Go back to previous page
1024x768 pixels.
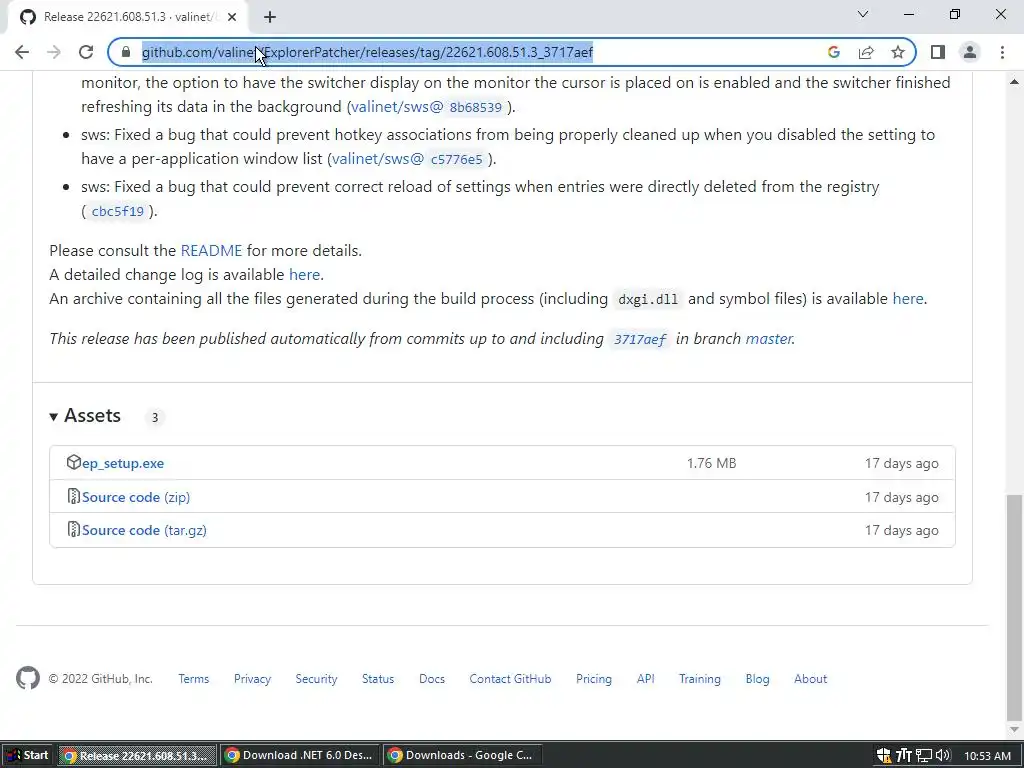tap(22, 52)
